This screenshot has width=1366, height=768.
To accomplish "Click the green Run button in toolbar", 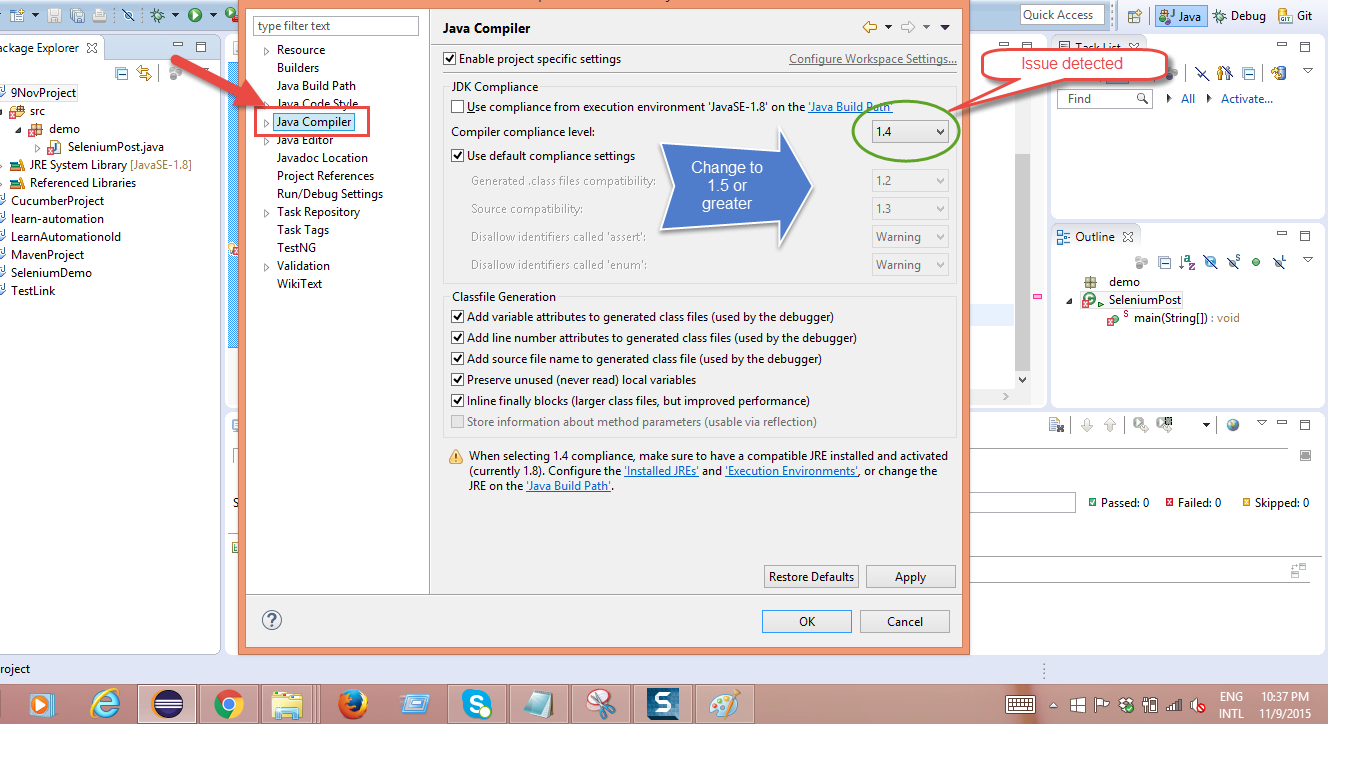I will tap(195, 15).
